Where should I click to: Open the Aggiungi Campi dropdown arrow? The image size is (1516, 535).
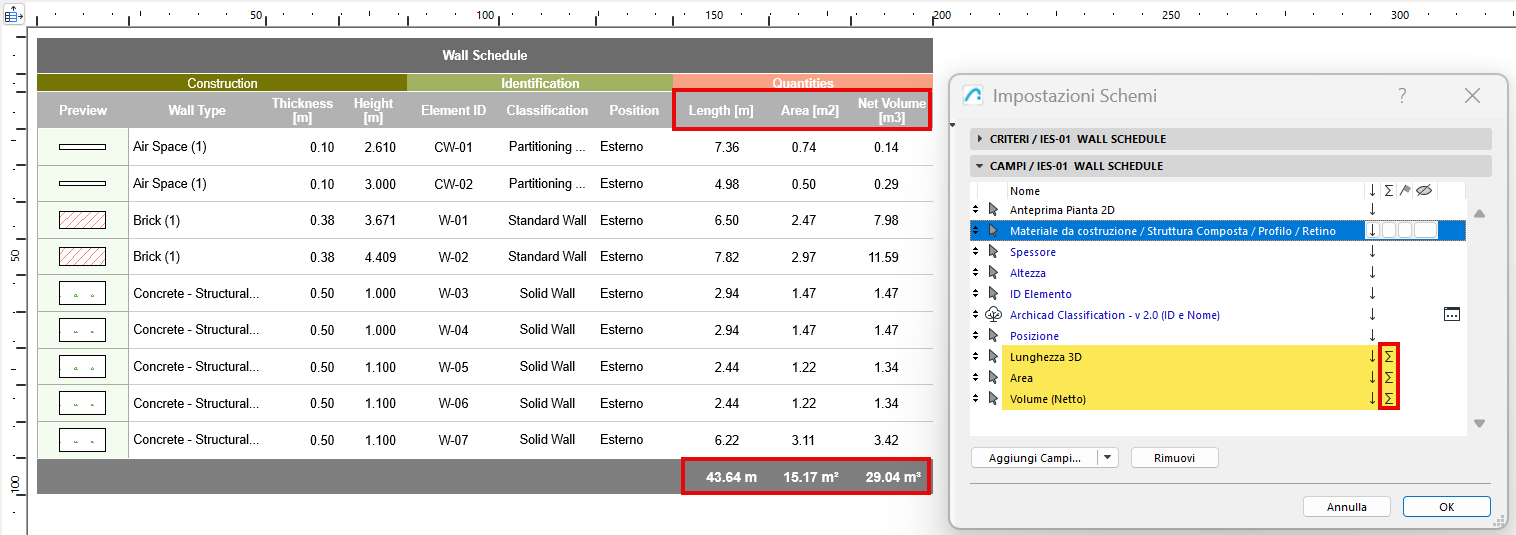1107,458
